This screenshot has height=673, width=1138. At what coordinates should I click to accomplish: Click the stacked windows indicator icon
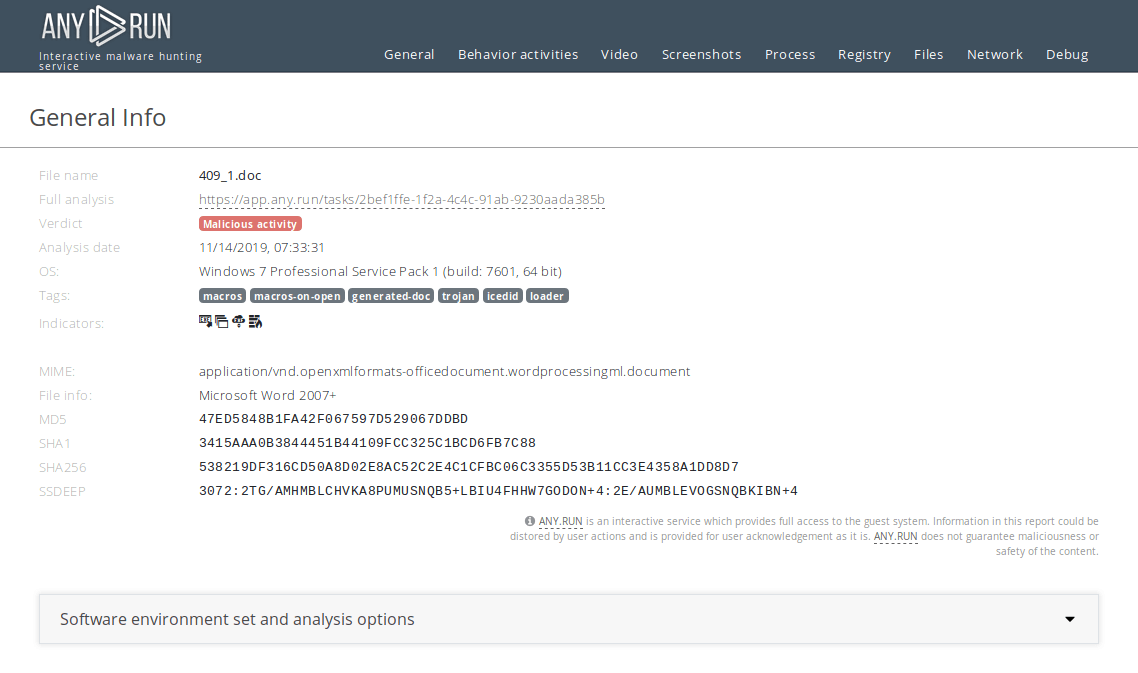[x=222, y=321]
